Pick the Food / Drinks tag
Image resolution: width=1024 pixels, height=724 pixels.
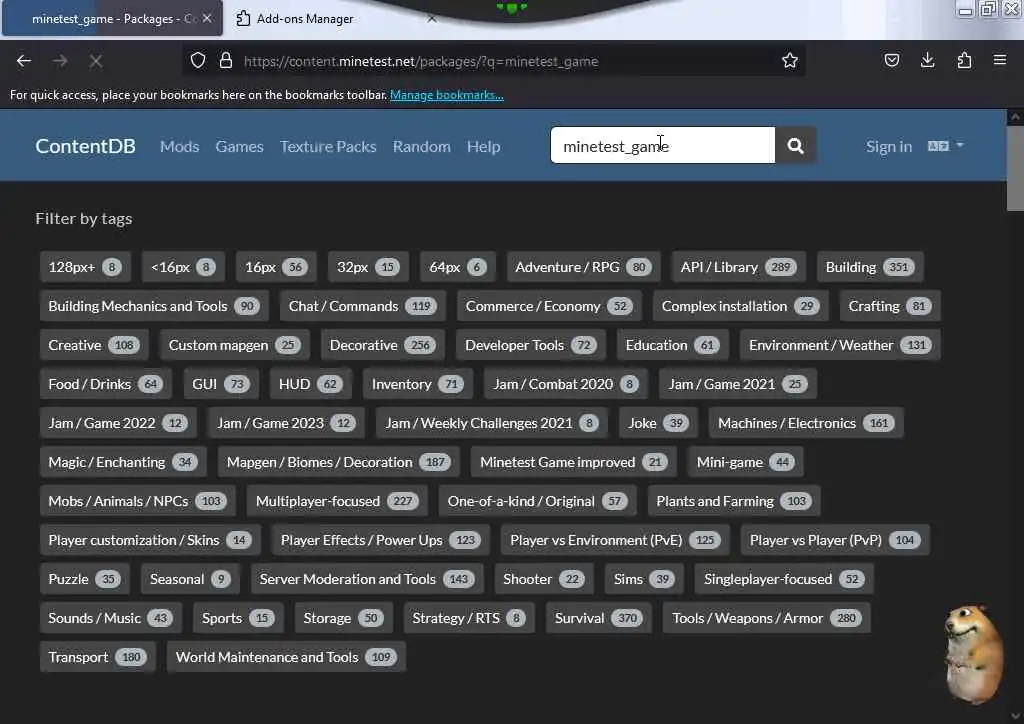[106, 385]
